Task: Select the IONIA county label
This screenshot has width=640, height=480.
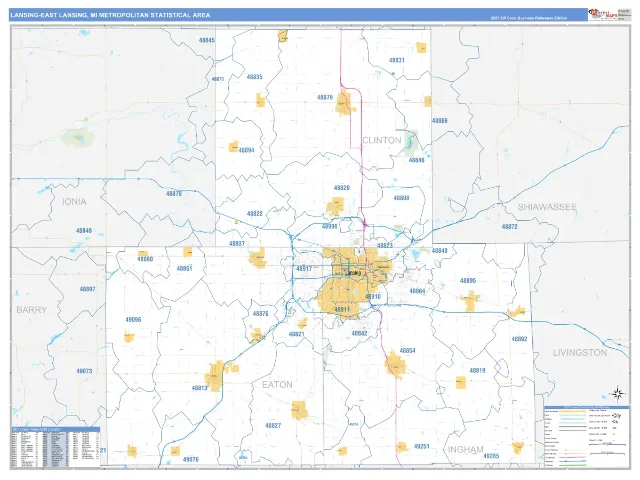Action: point(74,202)
